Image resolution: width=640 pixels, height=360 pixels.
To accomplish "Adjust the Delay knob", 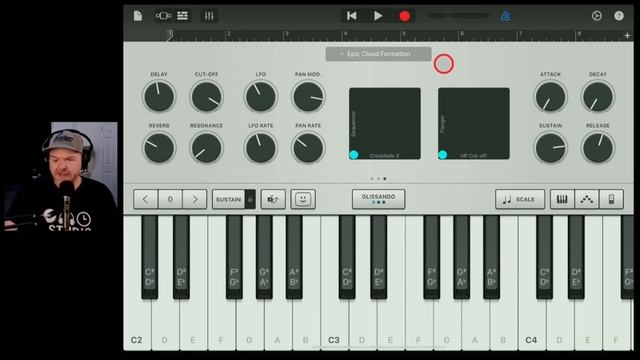I will (159, 97).
